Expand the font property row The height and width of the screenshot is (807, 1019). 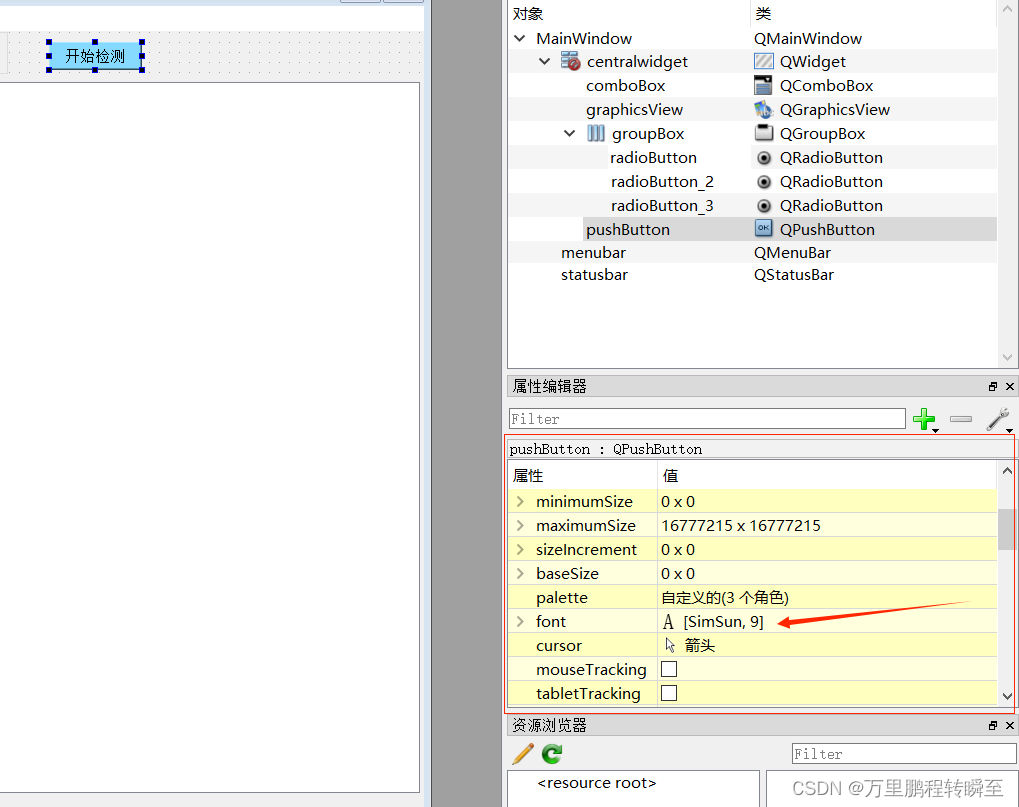tap(520, 621)
